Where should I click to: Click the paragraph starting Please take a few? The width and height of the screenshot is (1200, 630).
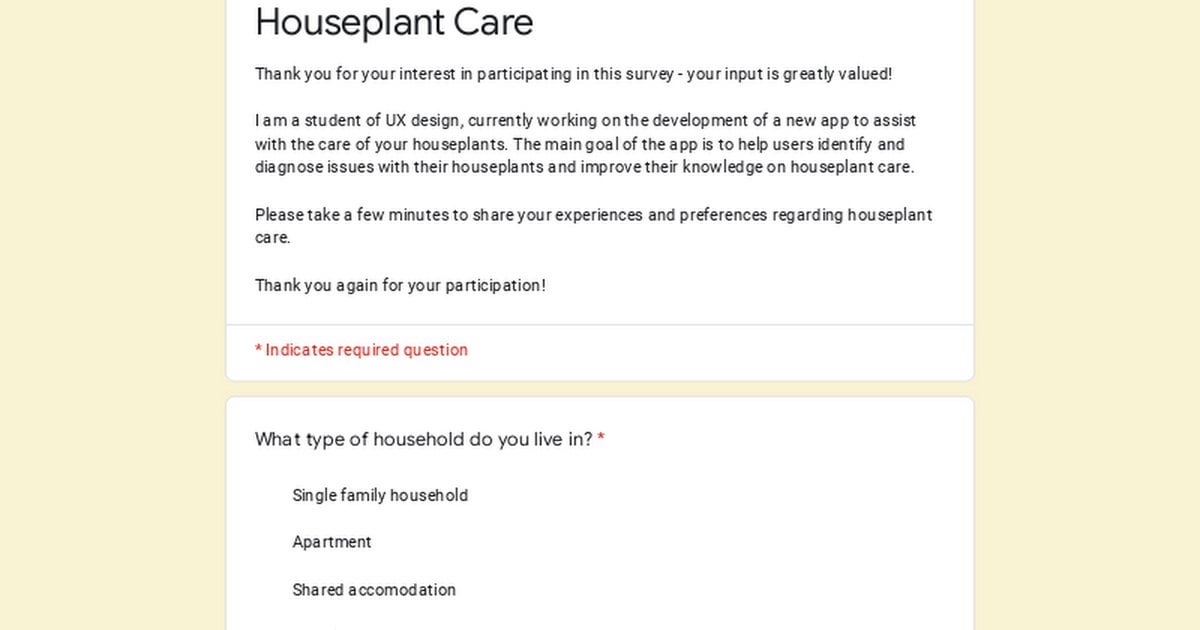(594, 226)
